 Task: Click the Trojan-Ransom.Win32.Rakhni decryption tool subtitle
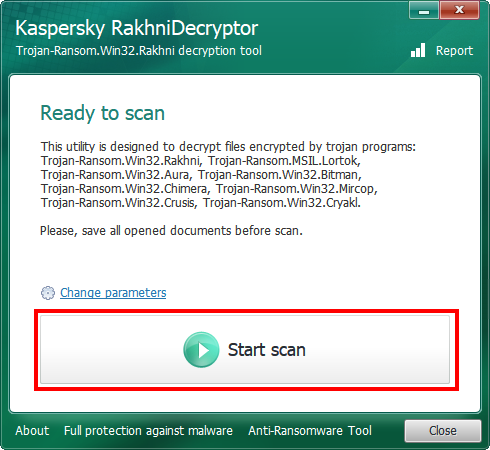(139, 51)
